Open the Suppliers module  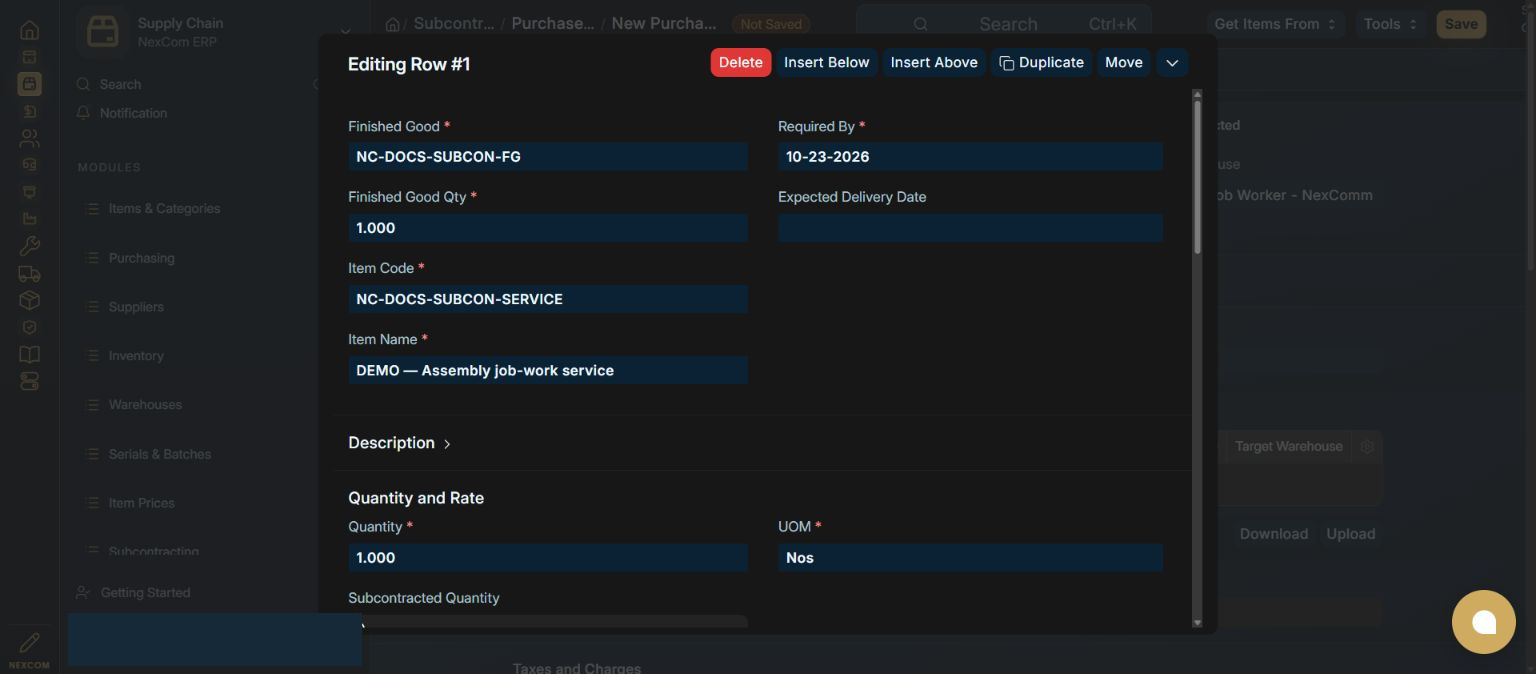coord(136,307)
